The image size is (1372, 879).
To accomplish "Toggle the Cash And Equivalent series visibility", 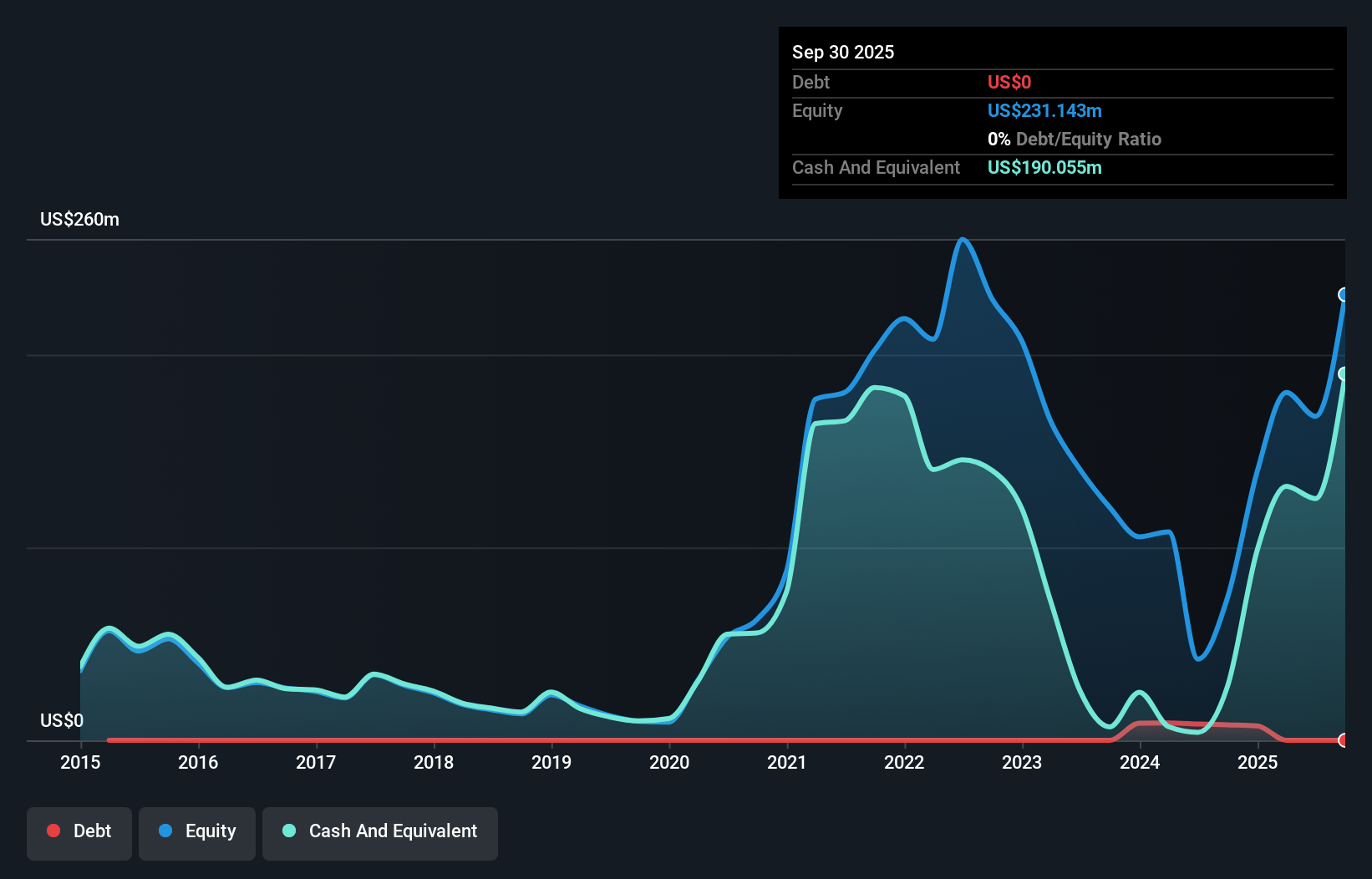I will click(x=380, y=831).
